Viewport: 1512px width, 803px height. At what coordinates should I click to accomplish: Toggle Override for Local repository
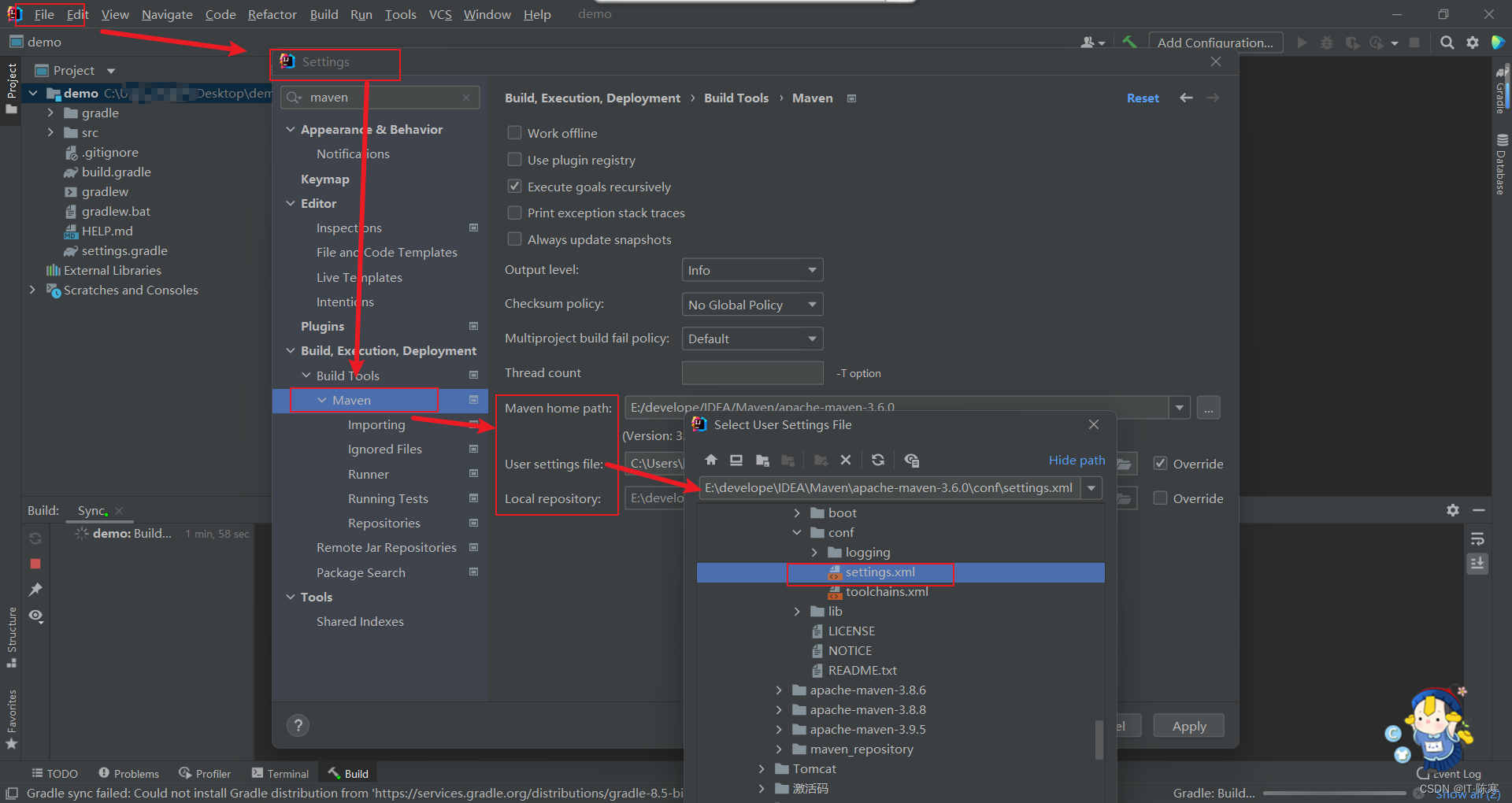point(1160,498)
